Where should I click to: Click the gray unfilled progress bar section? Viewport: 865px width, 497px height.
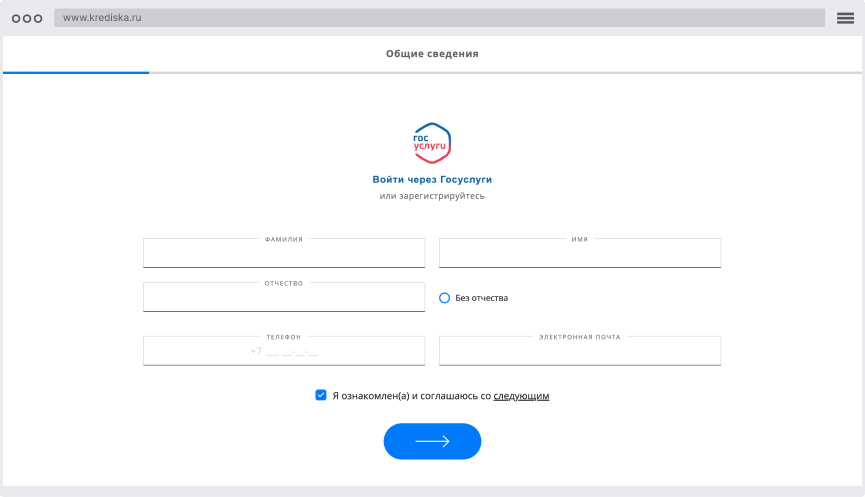(x=500, y=73)
